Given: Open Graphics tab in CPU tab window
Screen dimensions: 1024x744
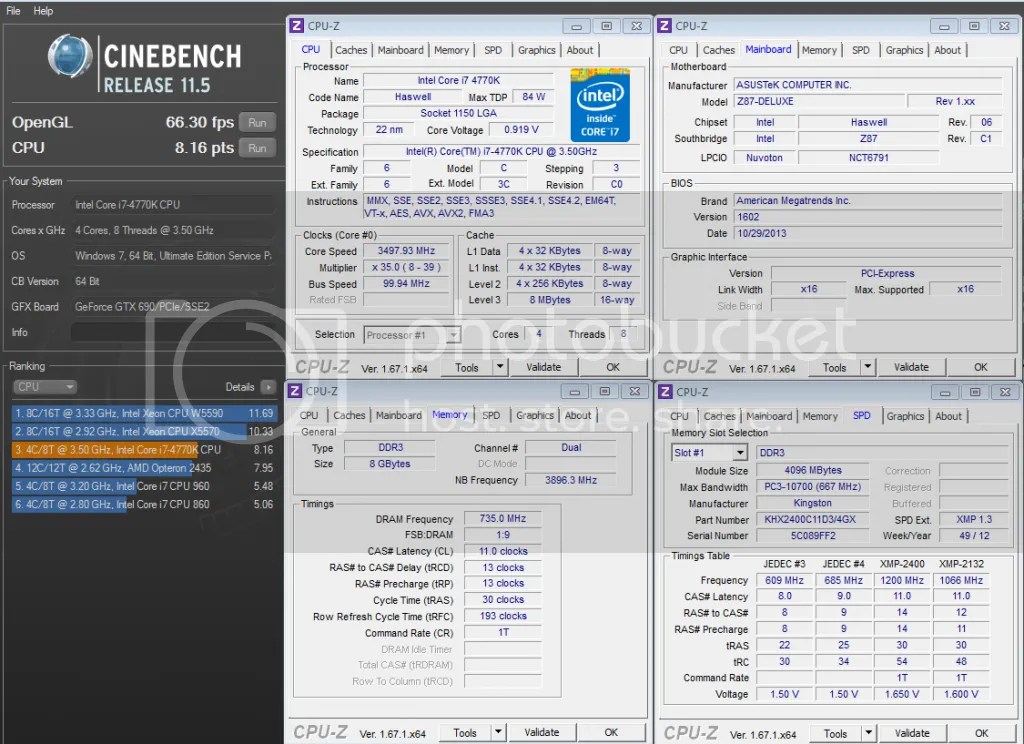Looking at the screenshot, I should (536, 50).
